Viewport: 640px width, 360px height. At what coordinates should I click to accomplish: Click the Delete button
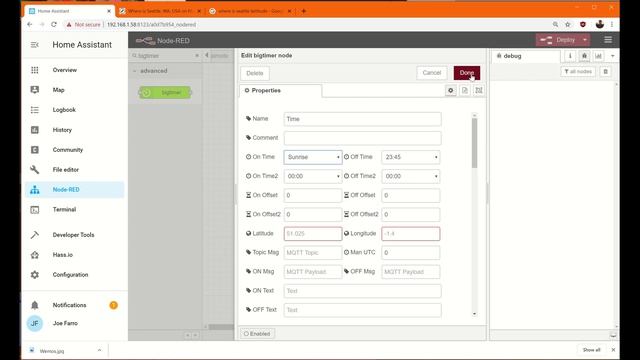pyautogui.click(x=255, y=73)
